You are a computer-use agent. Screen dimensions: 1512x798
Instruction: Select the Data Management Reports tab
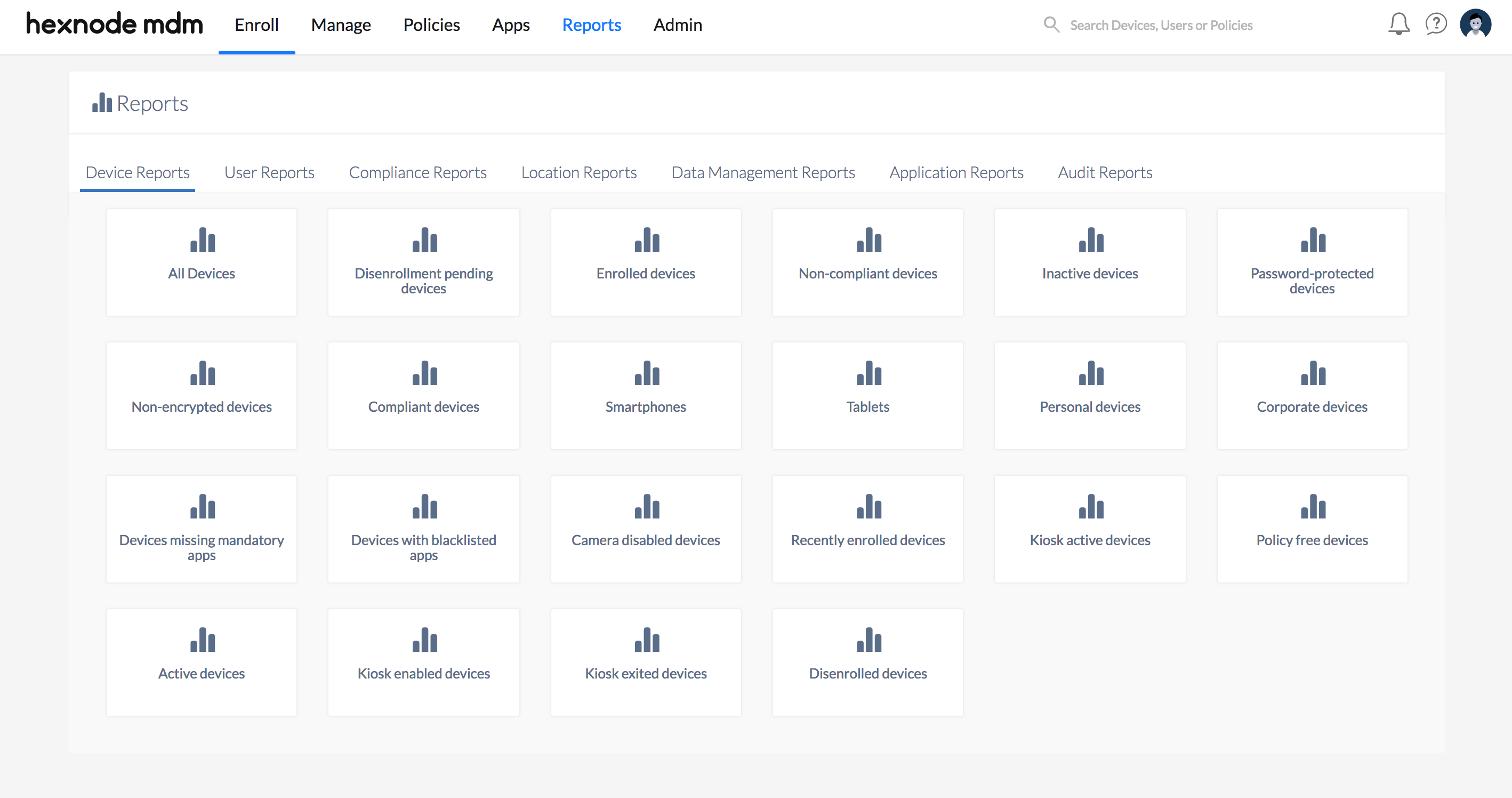[763, 173]
